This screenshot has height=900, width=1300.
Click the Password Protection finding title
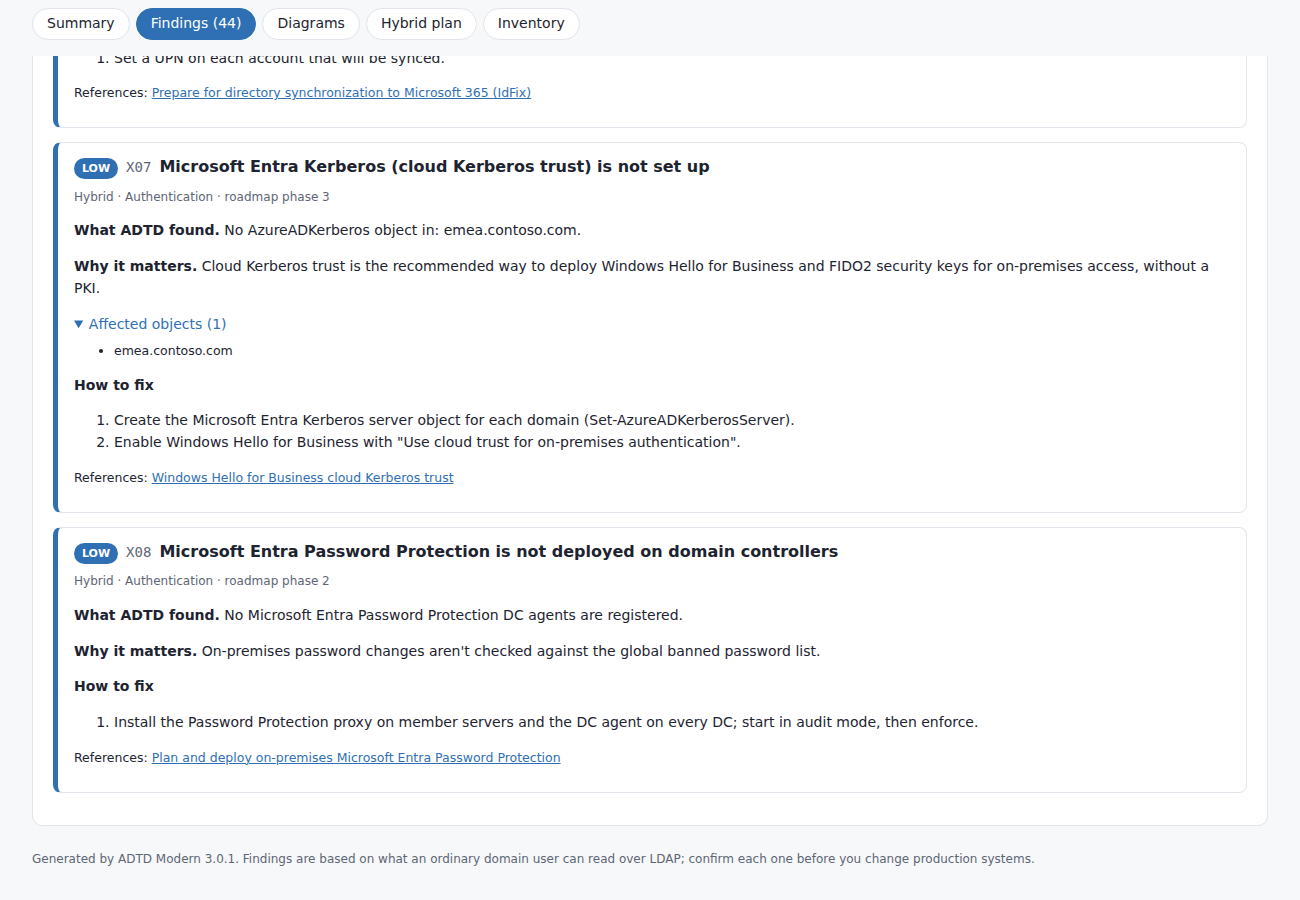499,552
